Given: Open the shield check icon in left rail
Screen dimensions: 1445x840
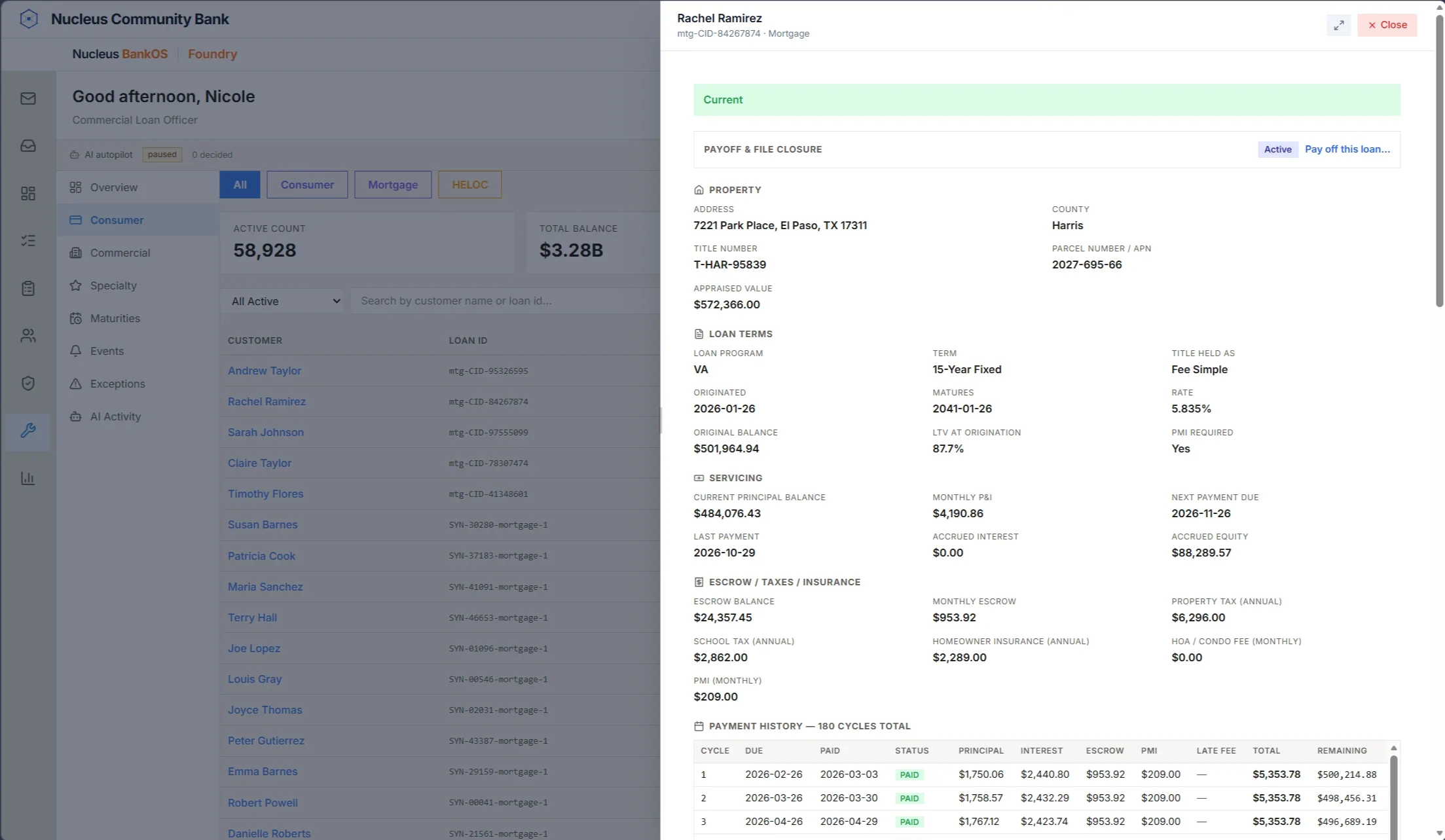Looking at the screenshot, I should point(28,384).
